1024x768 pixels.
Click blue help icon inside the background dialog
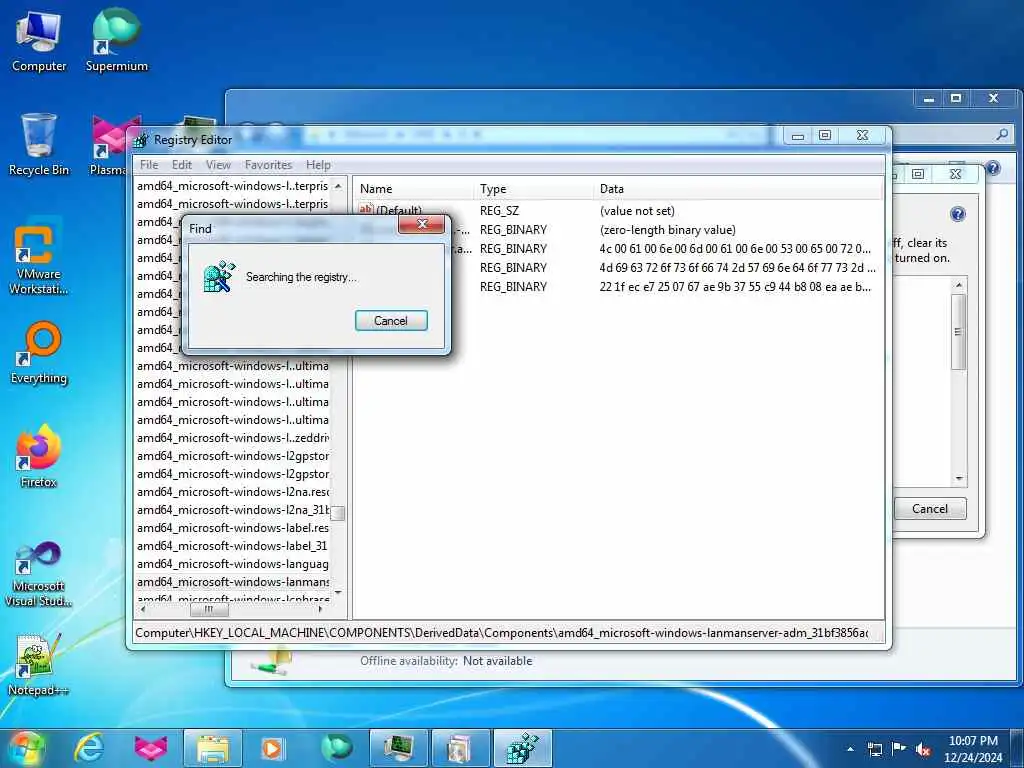pyautogui.click(x=957, y=214)
